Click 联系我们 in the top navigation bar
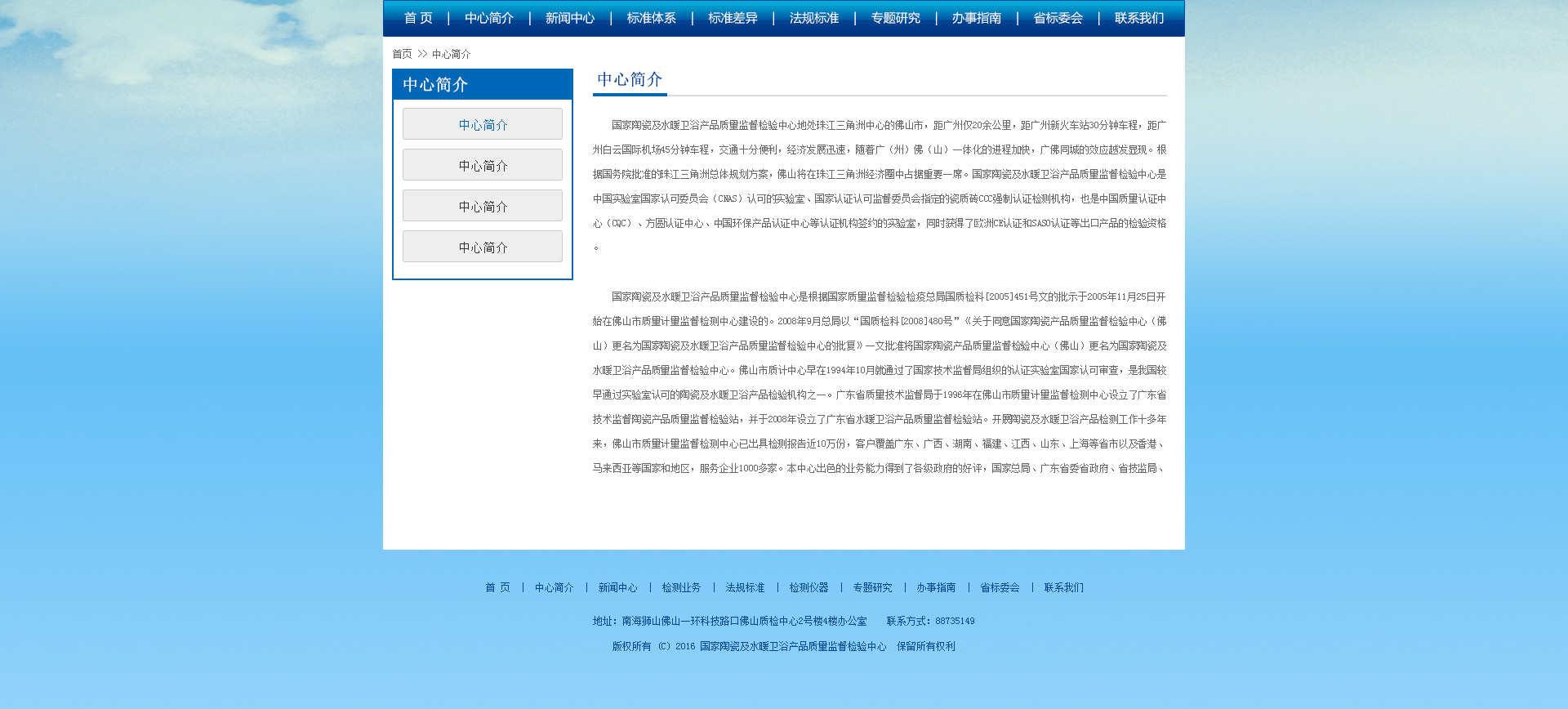The height and width of the screenshot is (709, 1568). 1139,18
